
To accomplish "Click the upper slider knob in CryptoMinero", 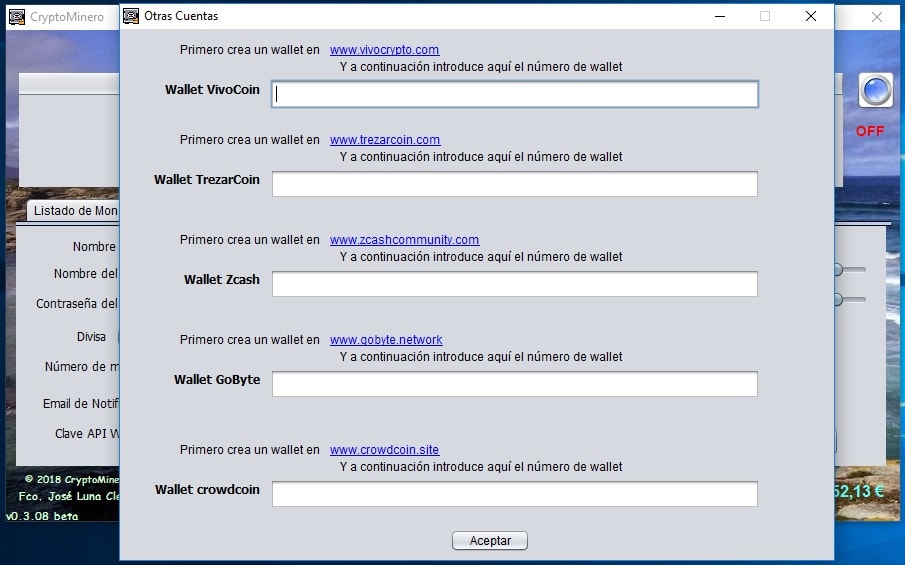I will (x=838, y=270).
